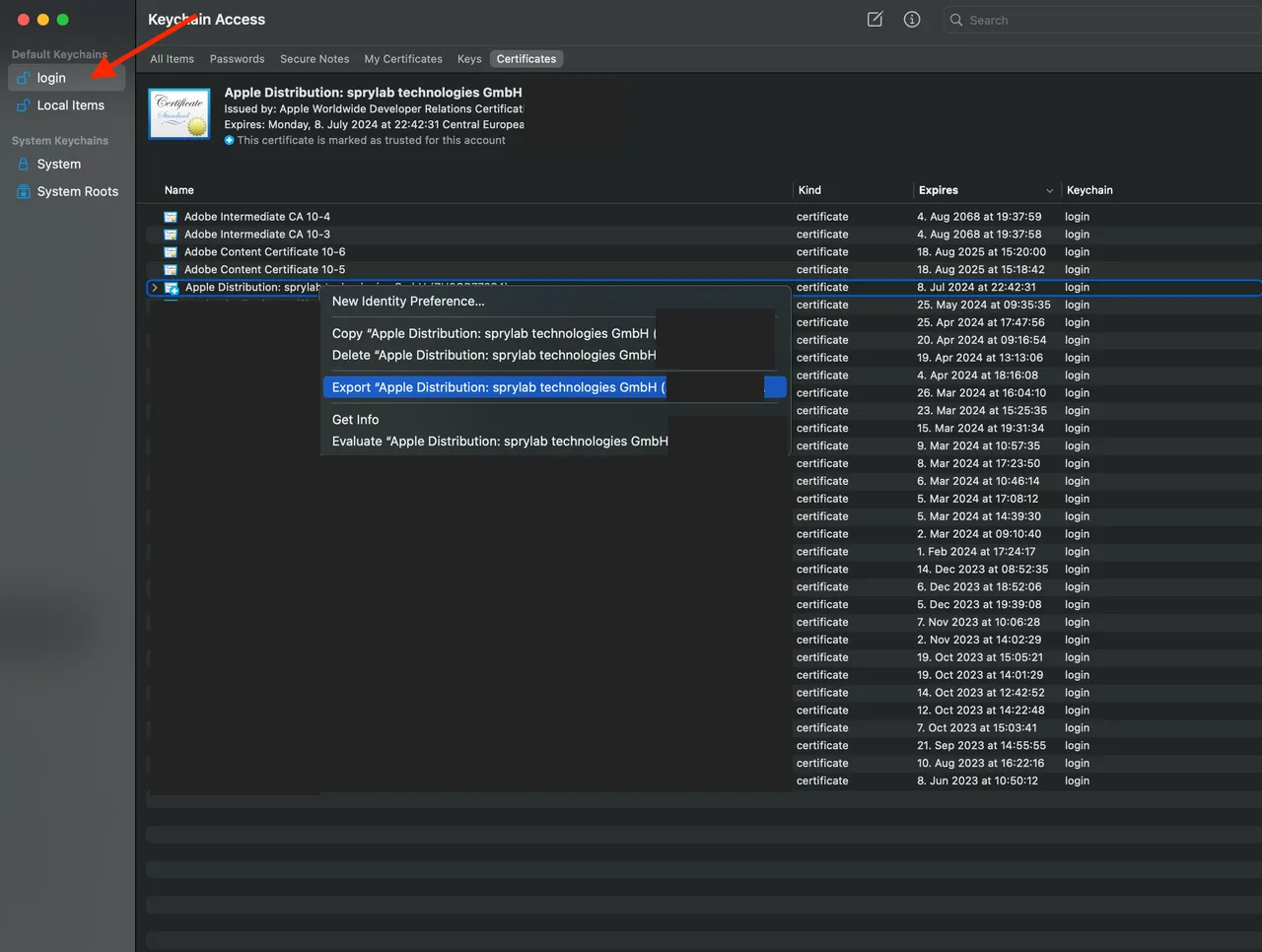This screenshot has height=952, width=1262.
Task: Click the Certificate Standard preview thumbnail
Action: tap(178, 111)
